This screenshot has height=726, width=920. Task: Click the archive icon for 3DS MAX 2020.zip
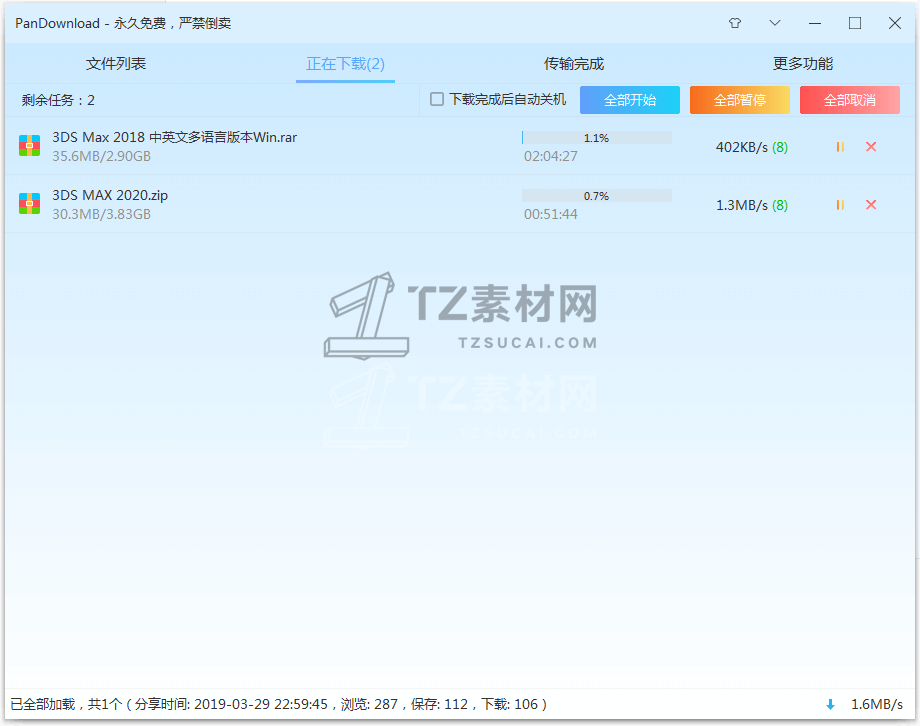(29, 204)
